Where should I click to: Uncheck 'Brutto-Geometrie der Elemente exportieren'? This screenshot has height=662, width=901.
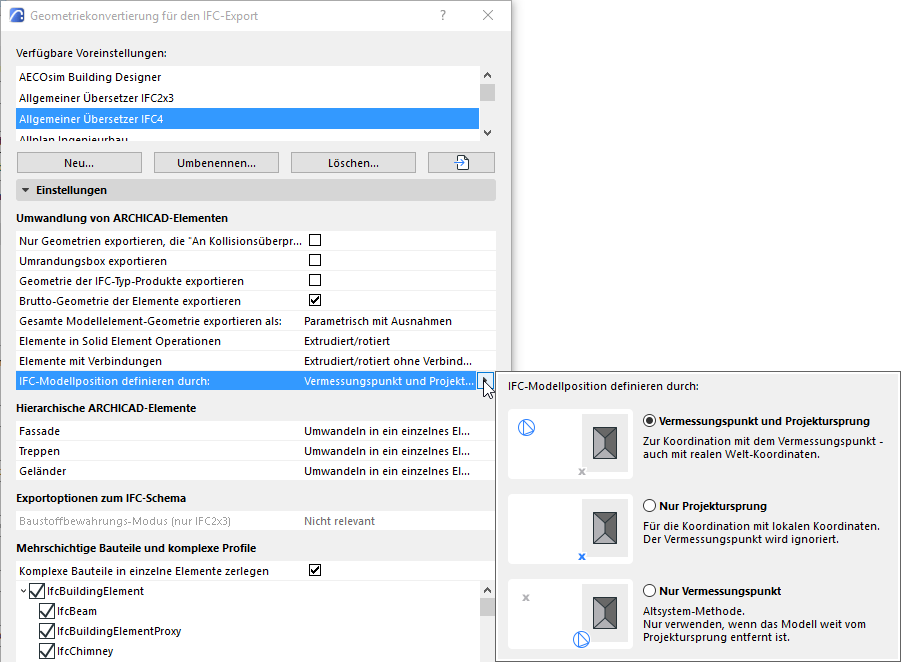point(315,301)
